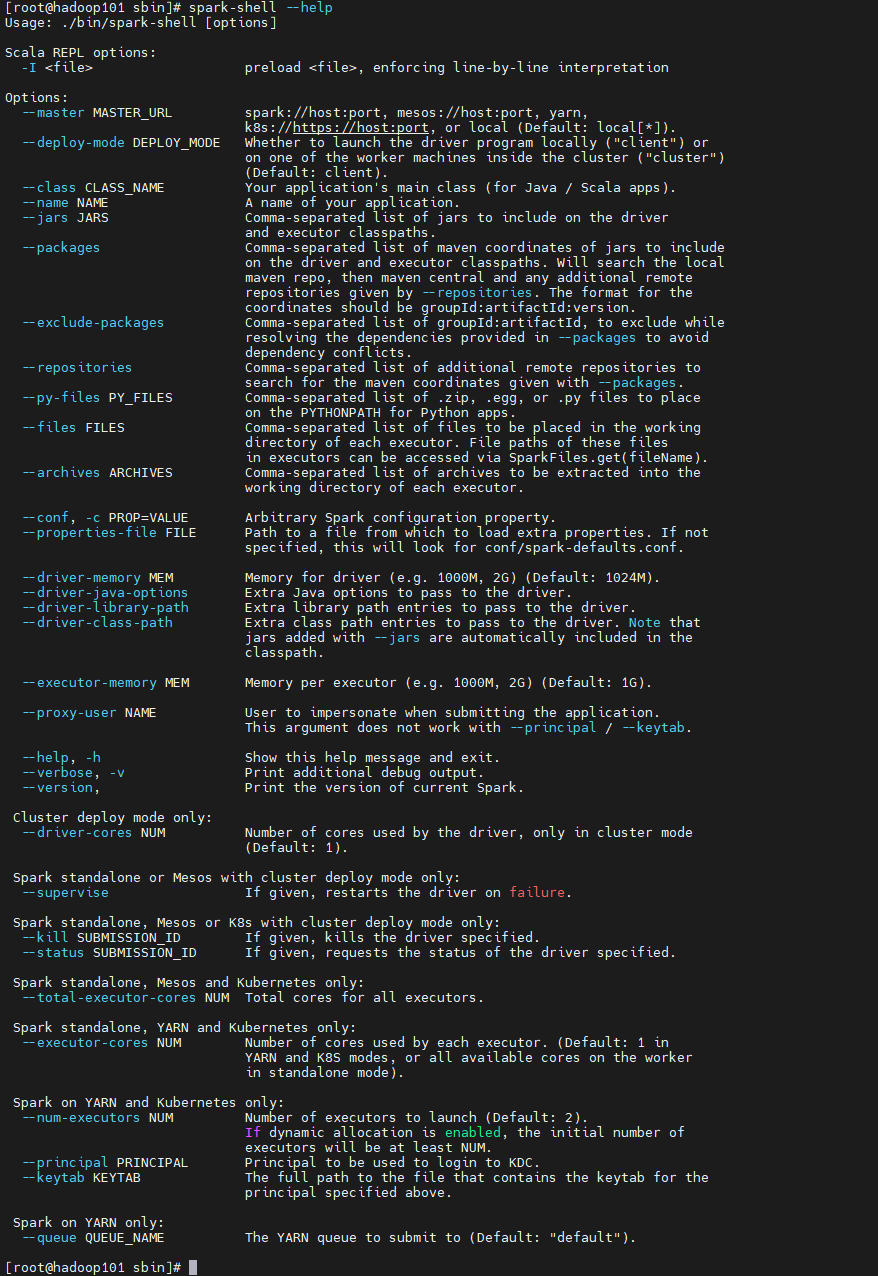878x1276 pixels.
Task: Click the terminal cursor at bottom prompt
Action: 193,1267
